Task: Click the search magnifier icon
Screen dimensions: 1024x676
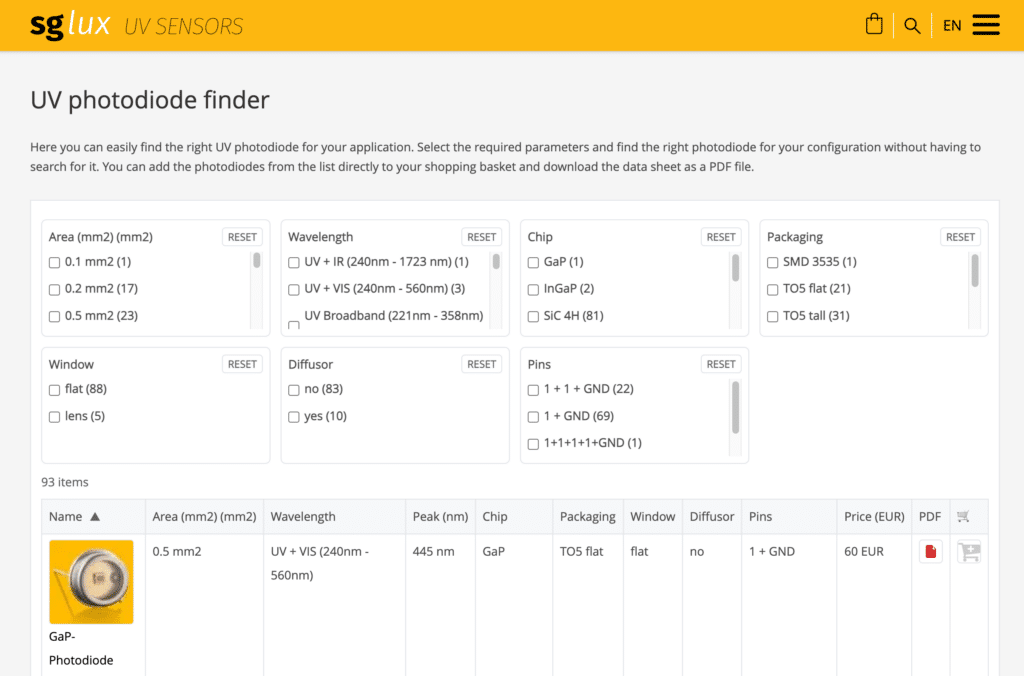Action: click(x=912, y=26)
